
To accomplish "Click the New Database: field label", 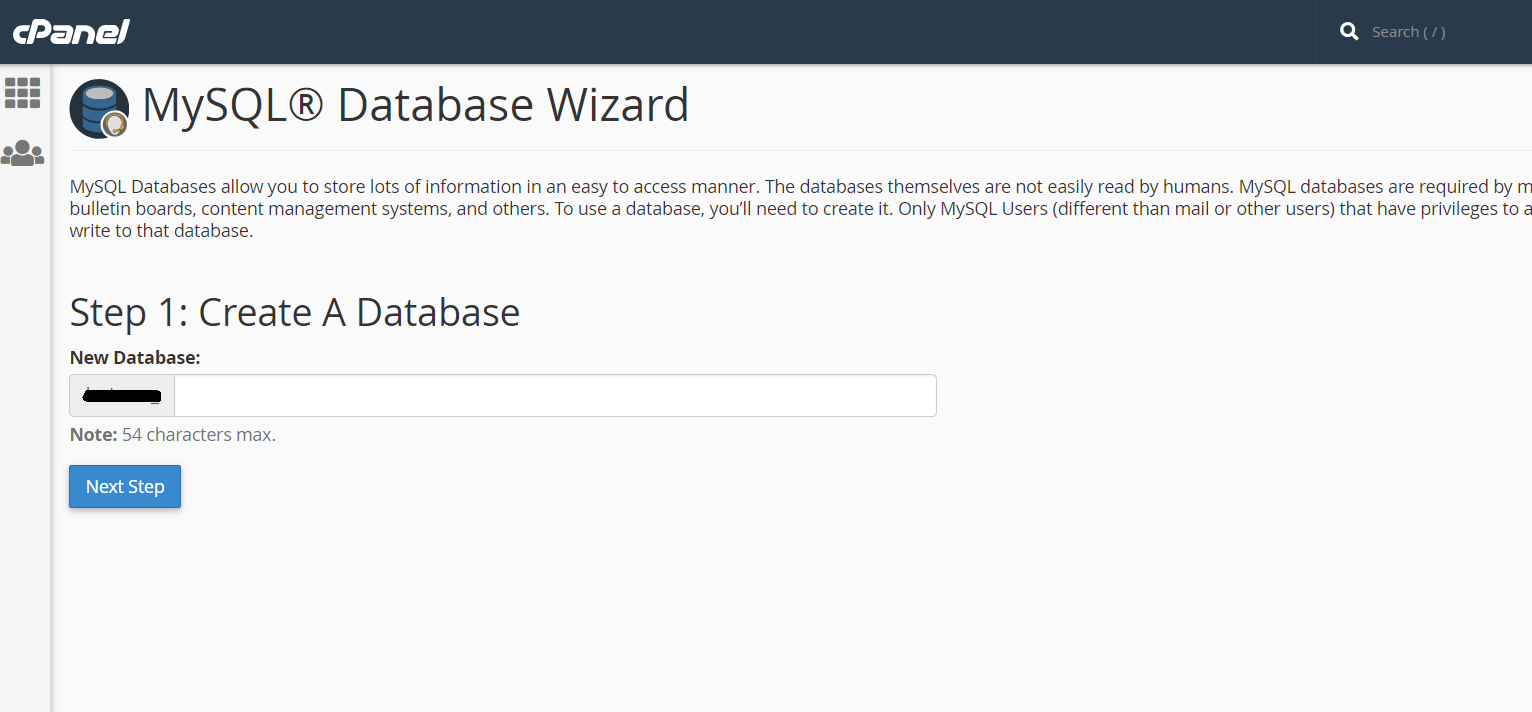I will pos(134,358).
